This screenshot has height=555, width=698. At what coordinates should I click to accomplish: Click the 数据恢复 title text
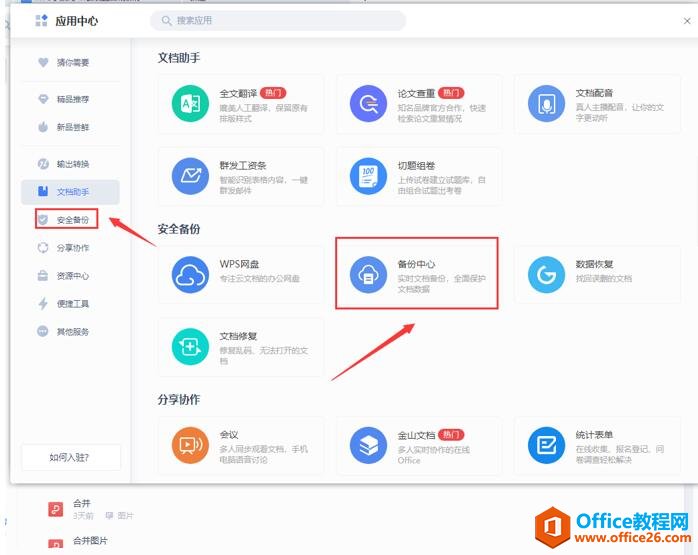coord(594,264)
